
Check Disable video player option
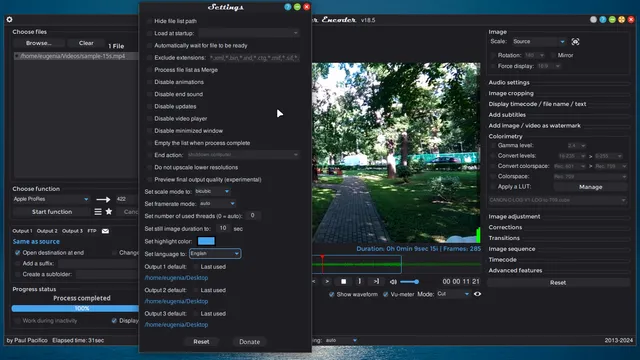click(149, 119)
